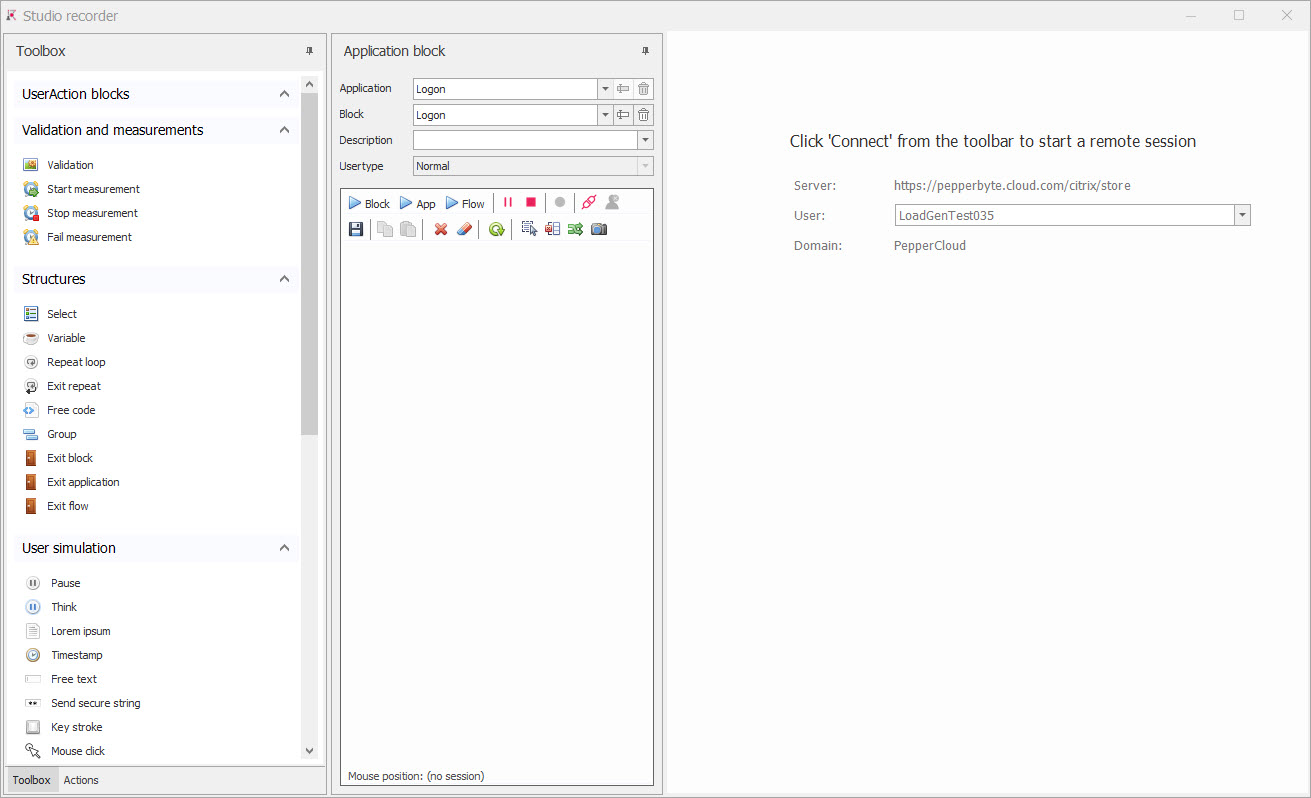Click the green refresh arrow icon
The width and height of the screenshot is (1311, 798).
coord(496,229)
